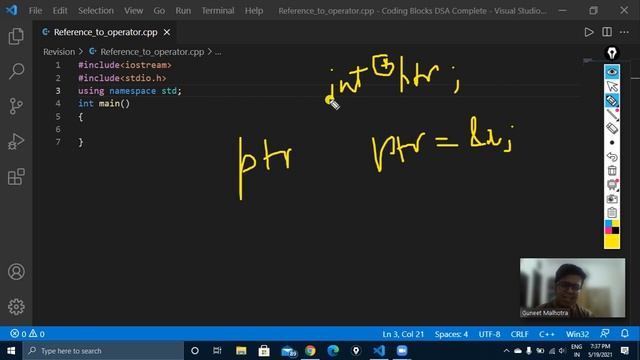Click the 'Type here to search' box
Screen dimensions: 640x360
click(103, 351)
